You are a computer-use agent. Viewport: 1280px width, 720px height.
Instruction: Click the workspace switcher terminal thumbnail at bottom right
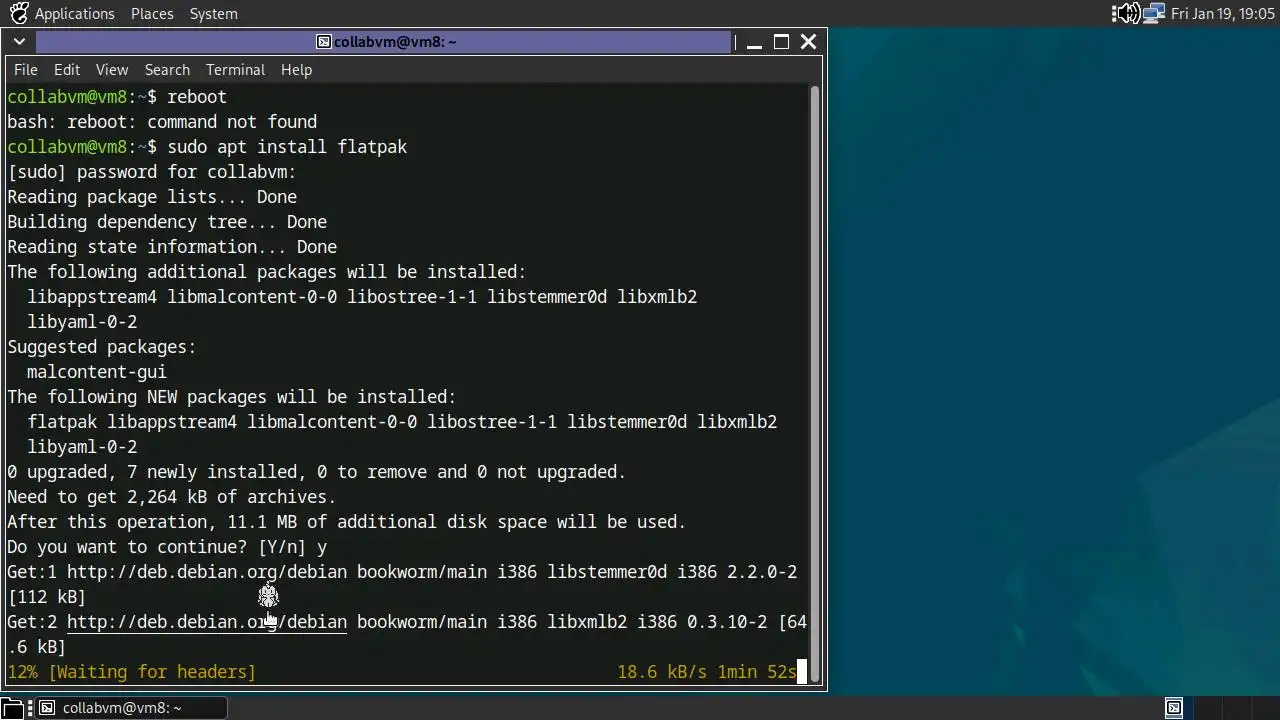tap(1174, 708)
